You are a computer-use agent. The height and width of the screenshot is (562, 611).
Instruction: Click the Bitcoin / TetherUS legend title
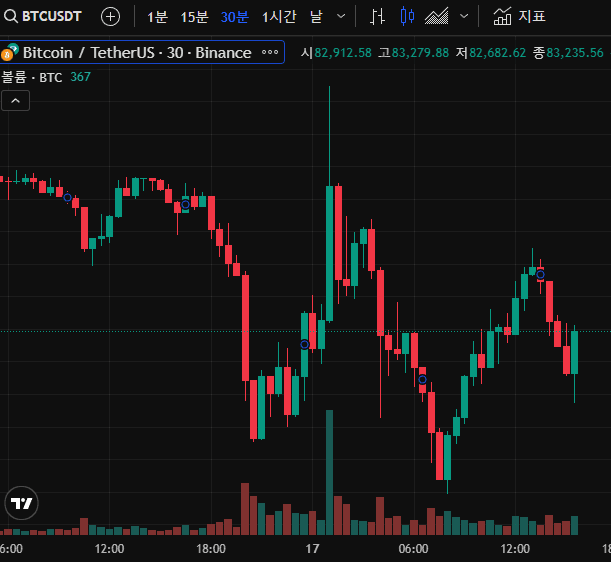pyautogui.click(x=136, y=52)
